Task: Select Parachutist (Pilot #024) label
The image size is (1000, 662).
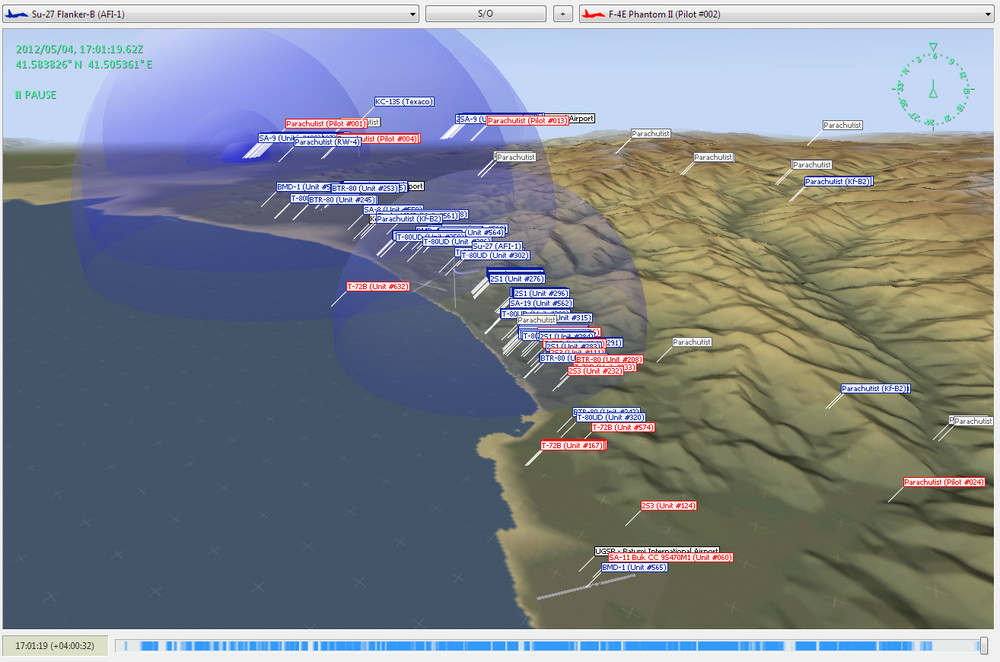Action: point(944,482)
